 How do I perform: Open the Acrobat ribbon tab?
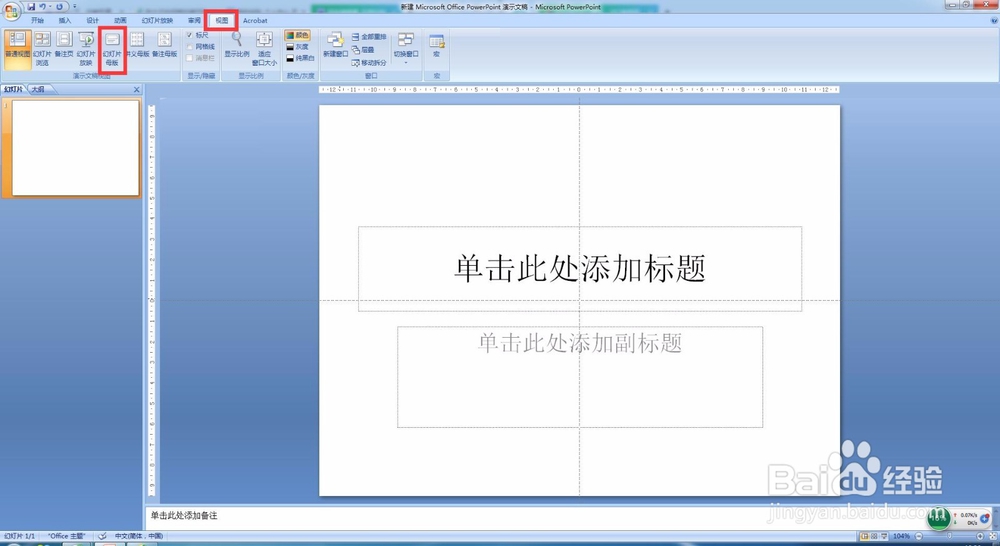255,20
